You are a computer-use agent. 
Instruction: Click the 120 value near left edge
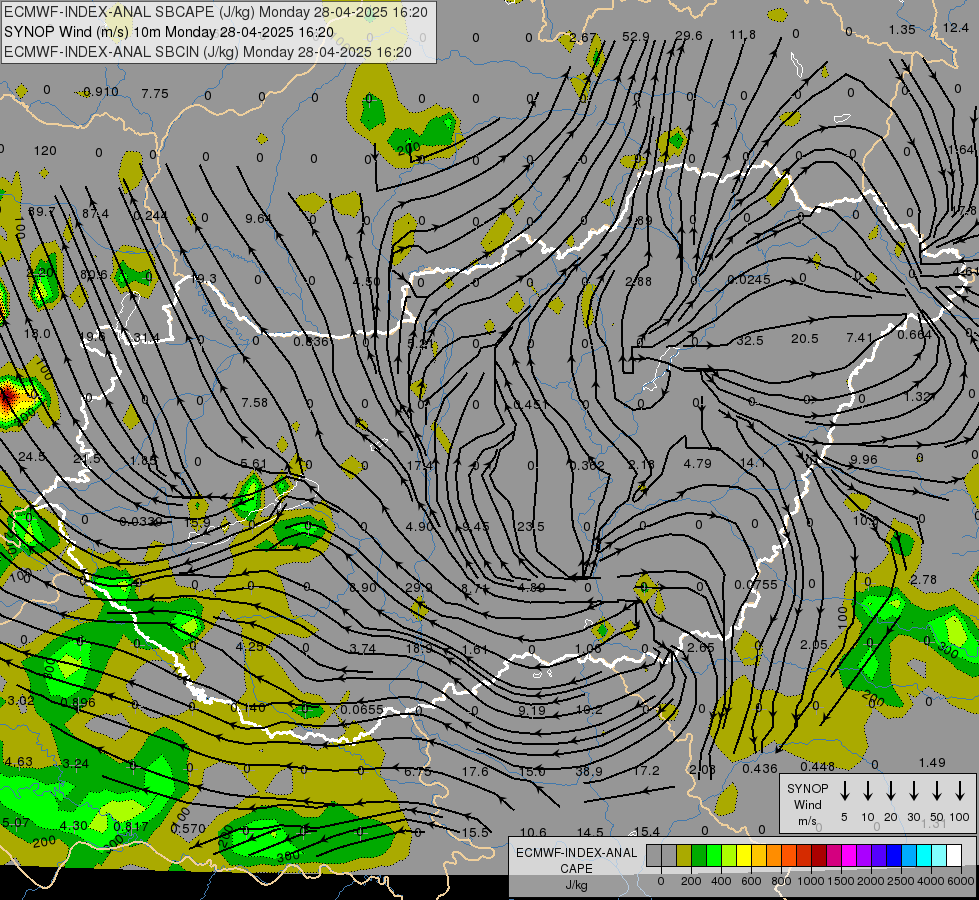(45, 151)
